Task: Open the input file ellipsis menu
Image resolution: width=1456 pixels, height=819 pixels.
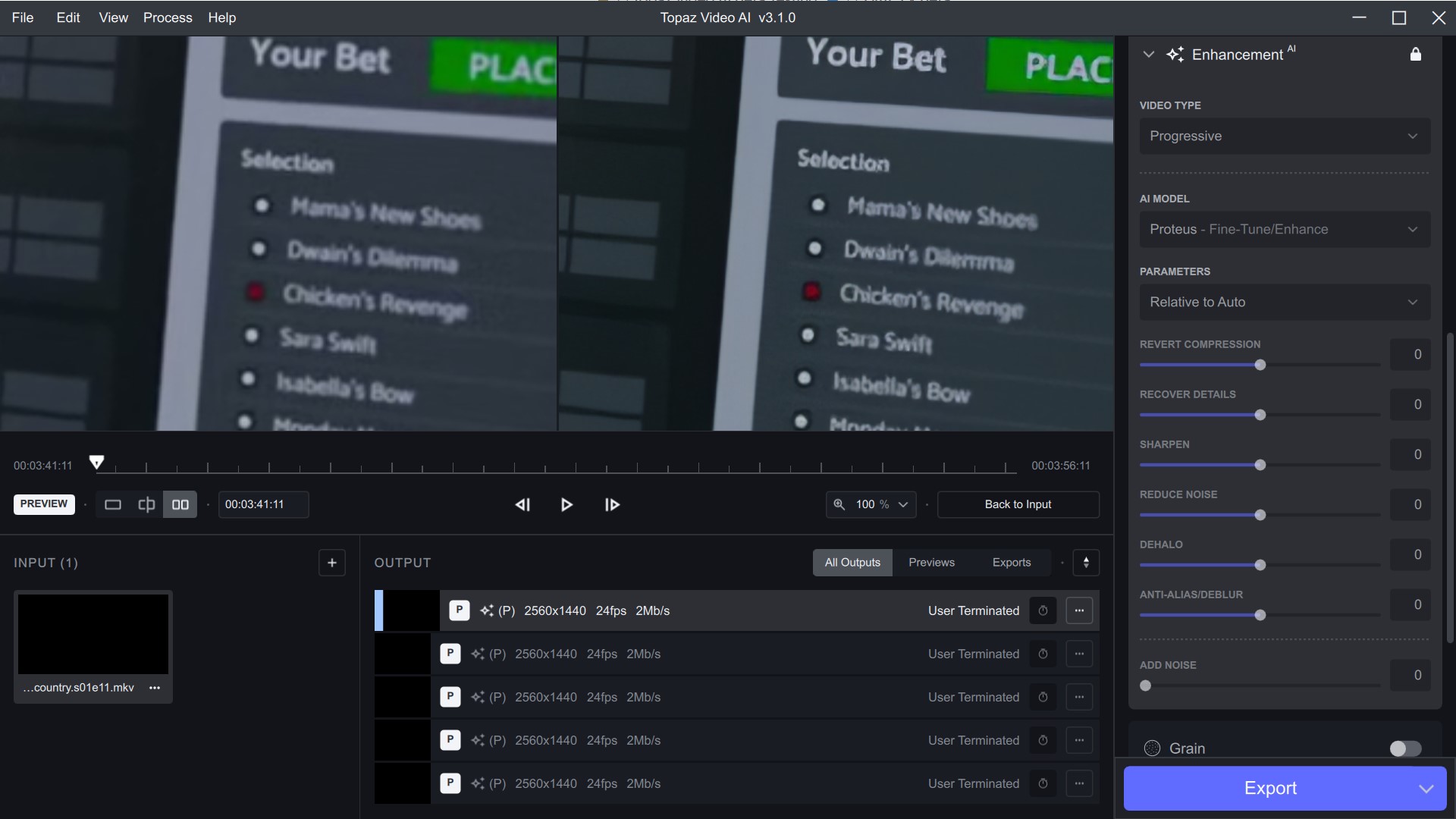Action: (x=155, y=688)
